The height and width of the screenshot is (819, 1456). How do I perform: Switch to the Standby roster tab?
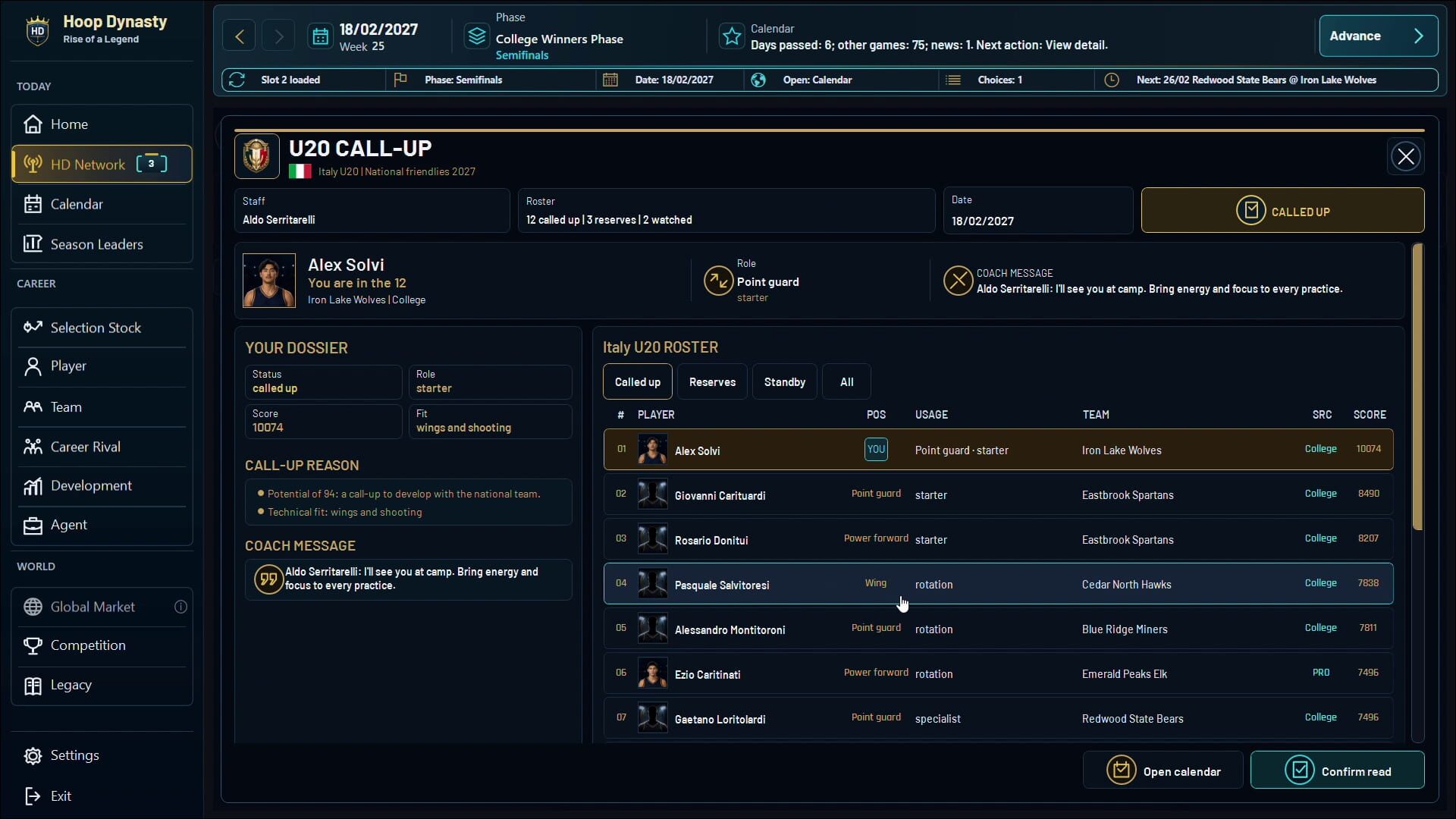pyautogui.click(x=785, y=381)
